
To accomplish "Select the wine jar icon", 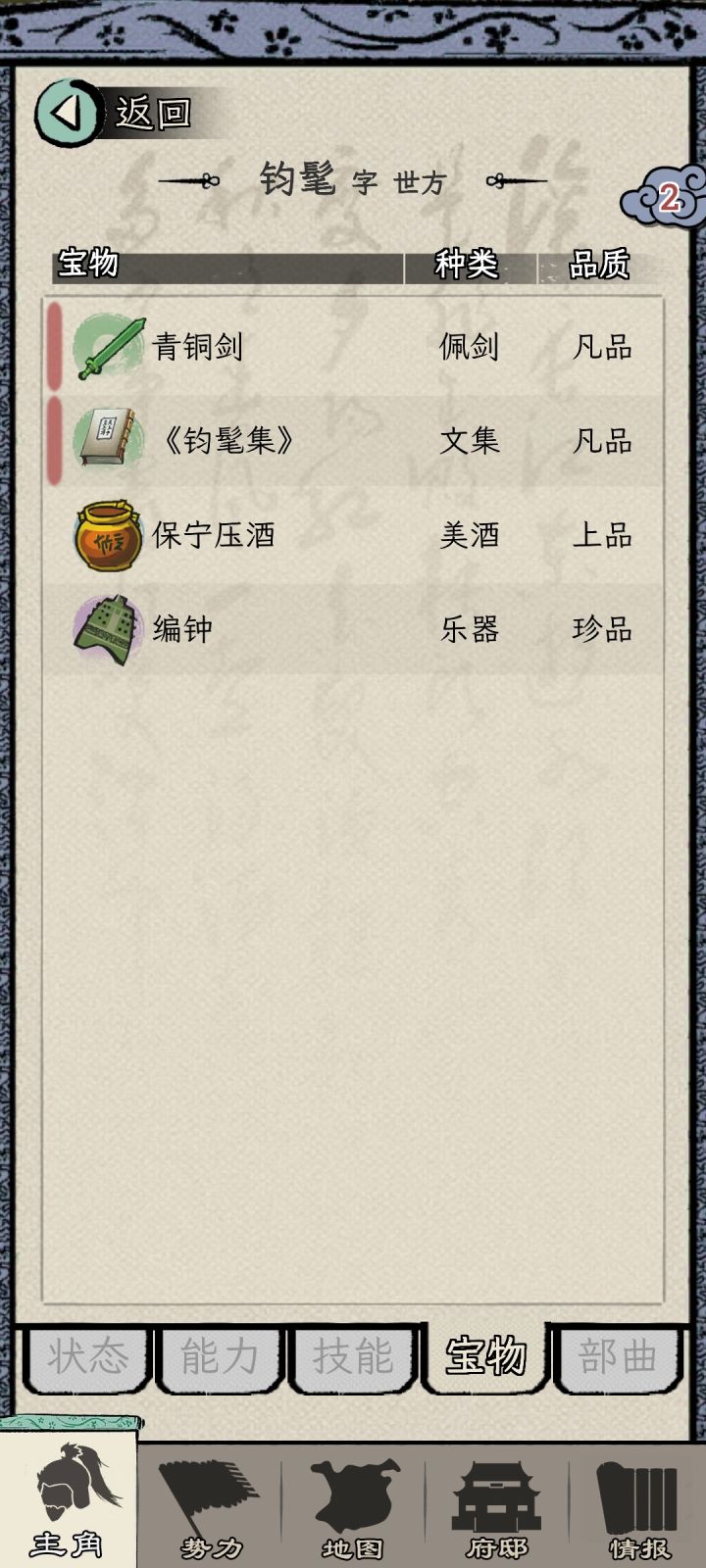I will [108, 535].
